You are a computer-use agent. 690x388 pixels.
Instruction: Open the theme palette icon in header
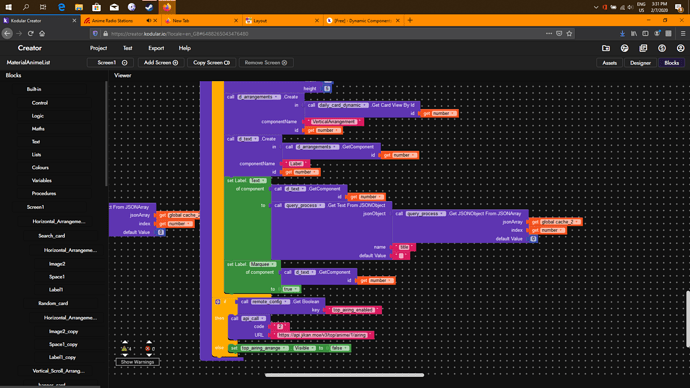[x=624, y=48]
